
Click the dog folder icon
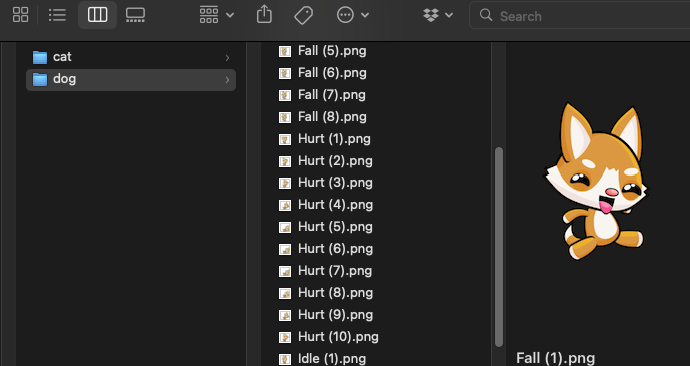coord(40,80)
